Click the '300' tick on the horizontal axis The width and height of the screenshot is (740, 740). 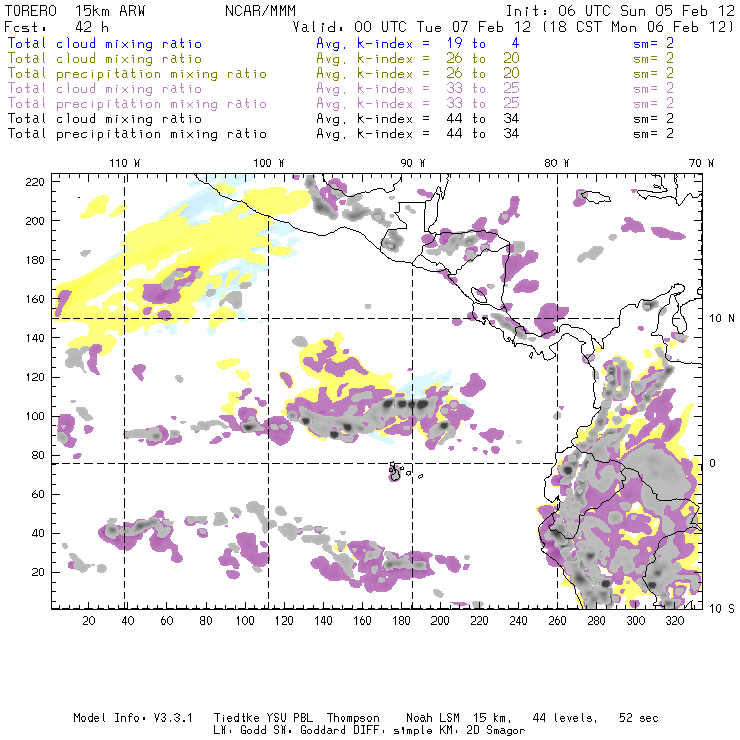click(x=636, y=621)
